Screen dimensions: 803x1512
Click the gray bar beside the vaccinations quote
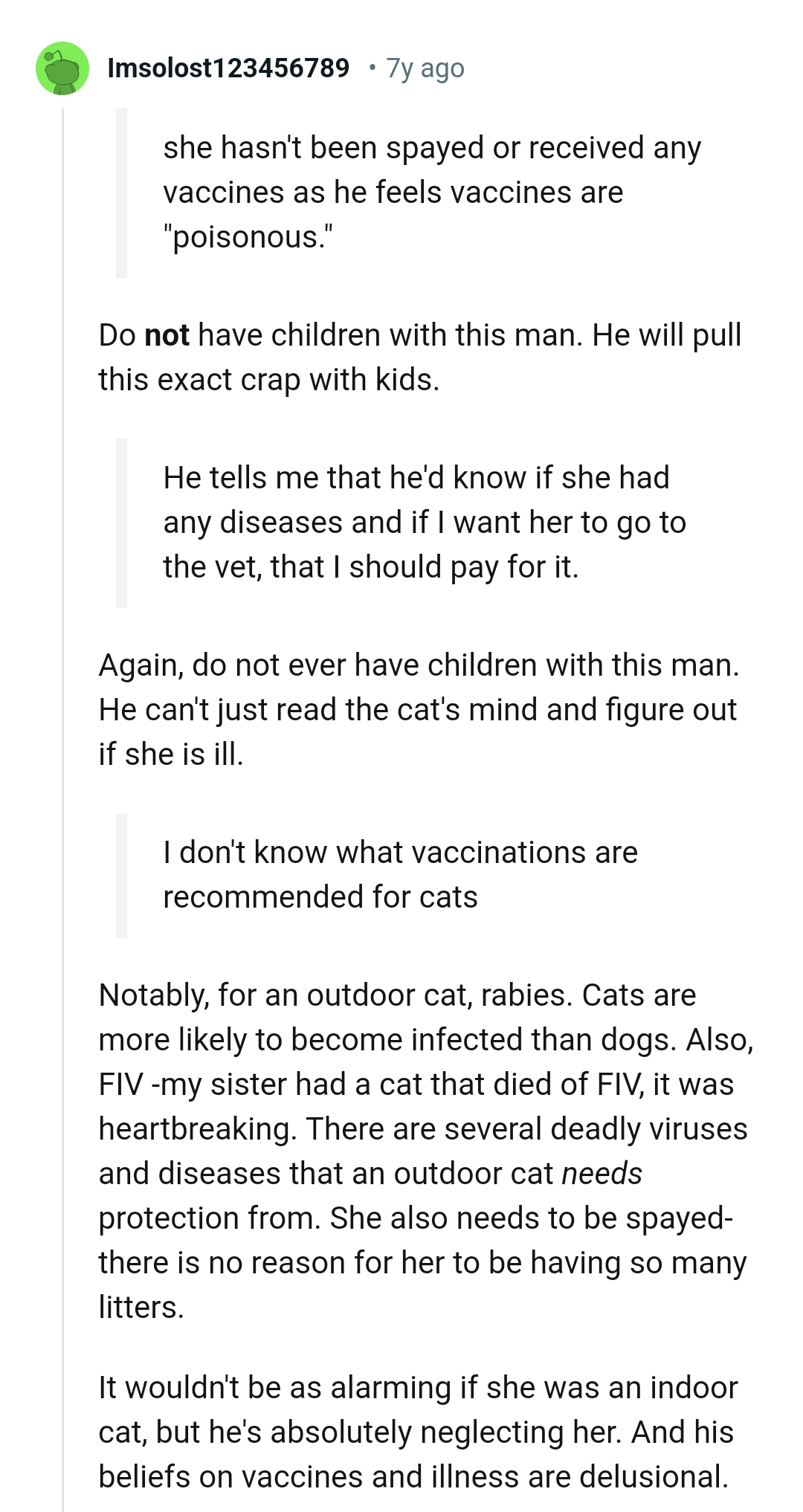coord(122,875)
